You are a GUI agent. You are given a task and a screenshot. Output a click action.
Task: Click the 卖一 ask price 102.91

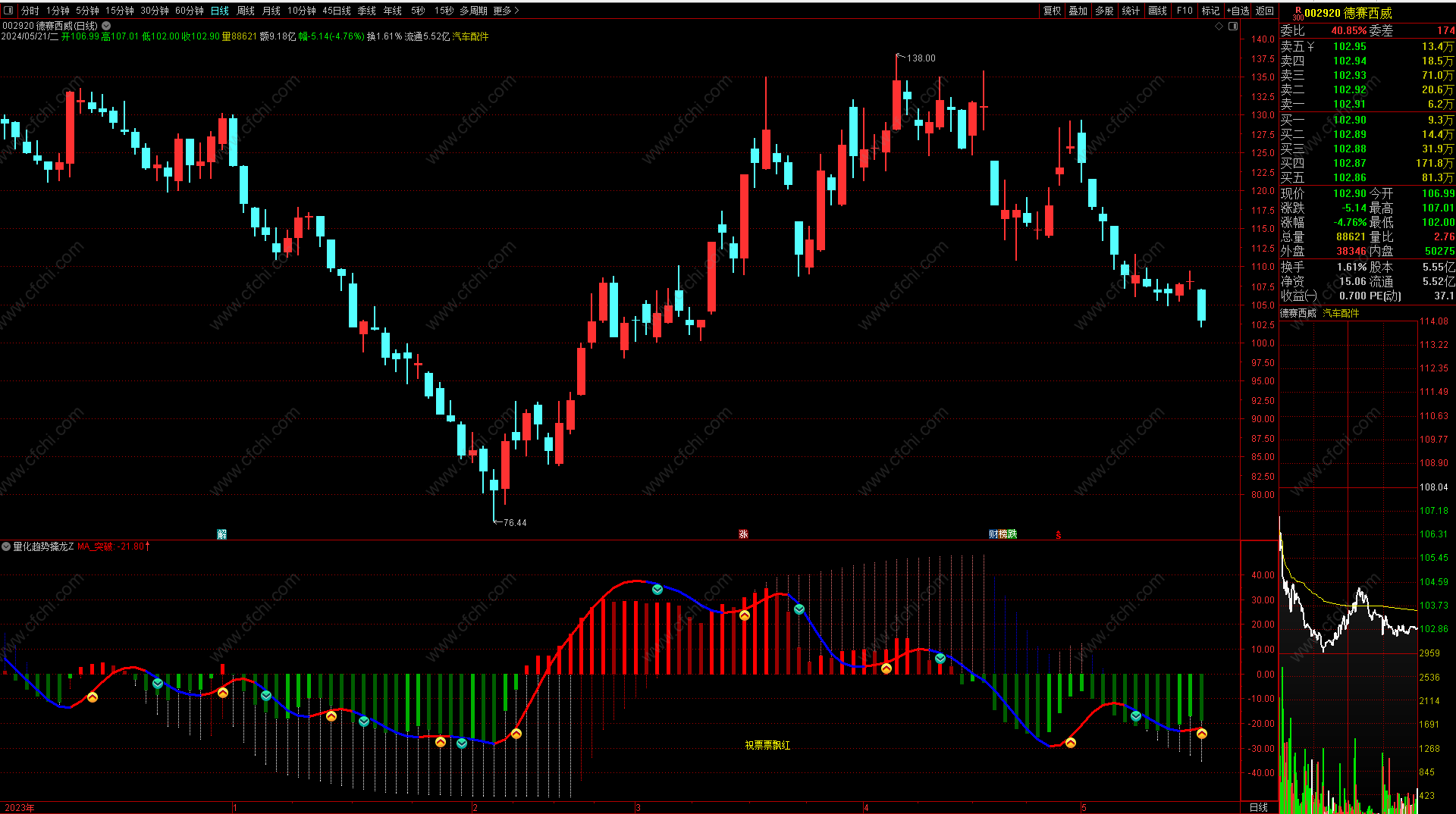click(x=1350, y=104)
